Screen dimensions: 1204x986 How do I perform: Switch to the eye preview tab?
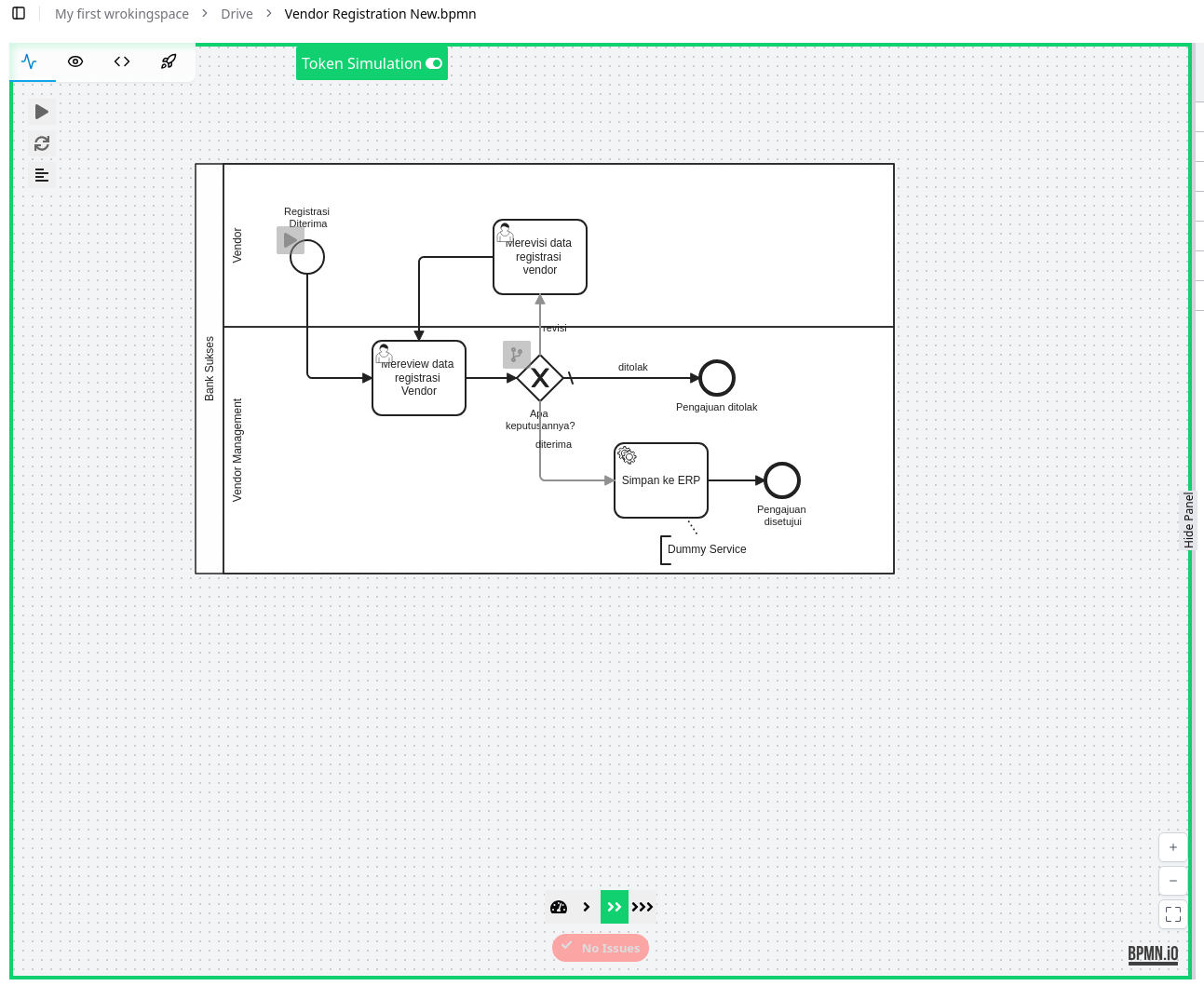(75, 61)
